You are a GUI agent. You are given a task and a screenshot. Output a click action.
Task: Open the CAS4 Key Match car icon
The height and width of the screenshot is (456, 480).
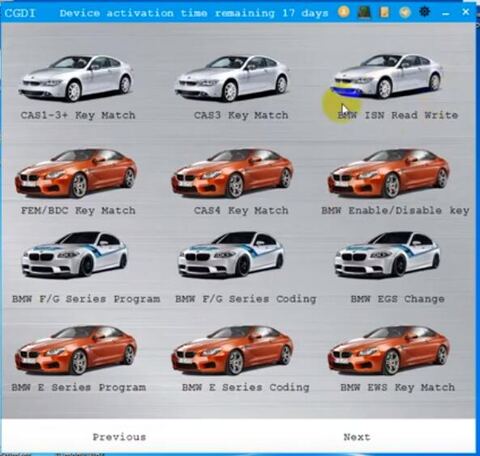coord(232,173)
